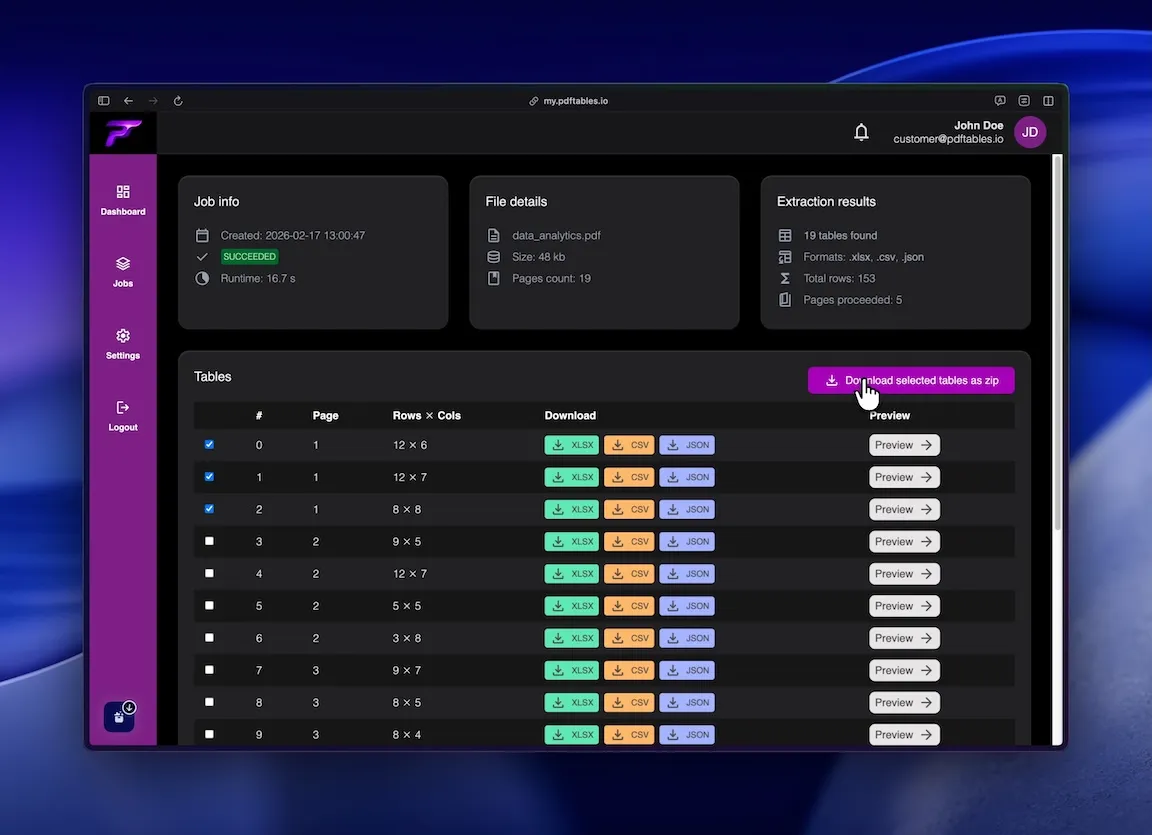
Task: Expand the preview for table 5
Action: (904, 605)
